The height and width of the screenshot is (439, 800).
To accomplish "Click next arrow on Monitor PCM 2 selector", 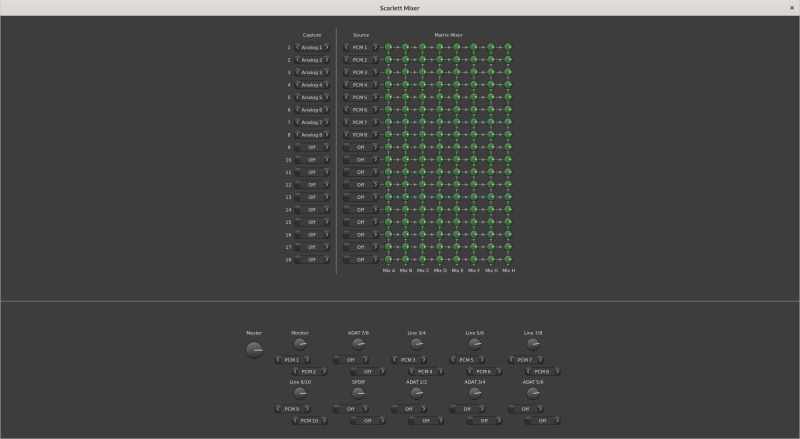I will [324, 372].
